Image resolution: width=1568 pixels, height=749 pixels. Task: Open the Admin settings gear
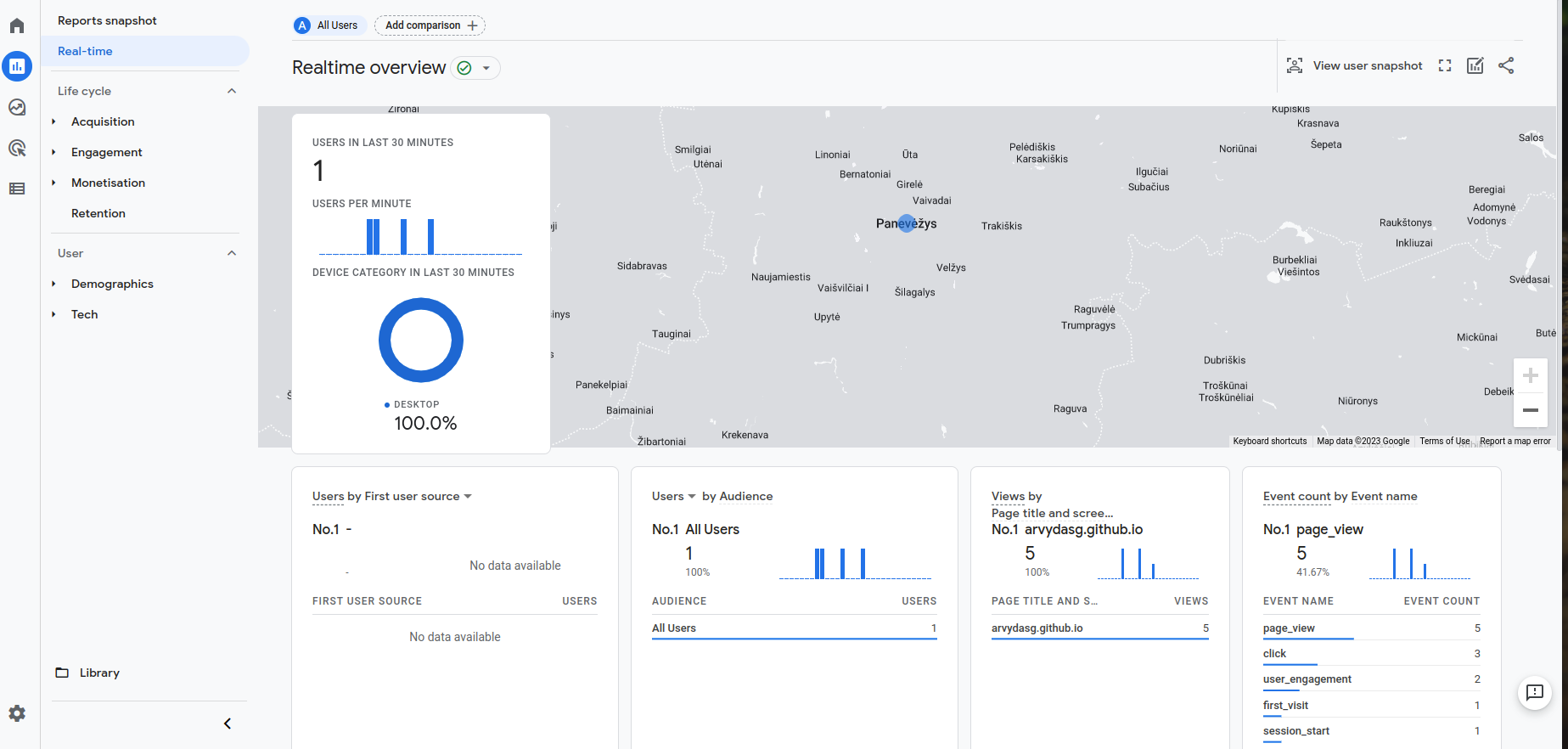click(17, 713)
